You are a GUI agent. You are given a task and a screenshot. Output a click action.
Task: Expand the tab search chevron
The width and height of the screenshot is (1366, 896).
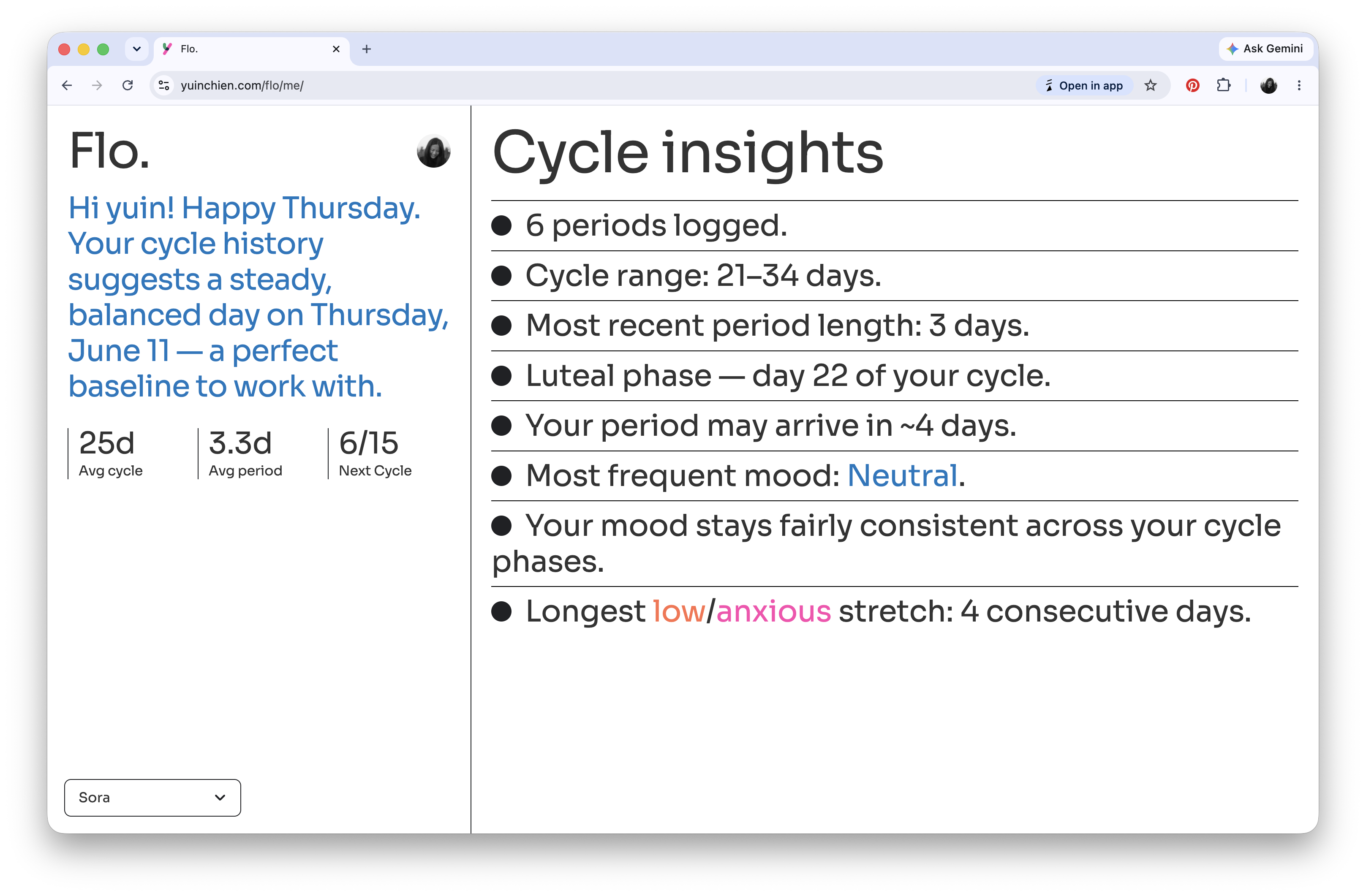pyautogui.click(x=136, y=49)
